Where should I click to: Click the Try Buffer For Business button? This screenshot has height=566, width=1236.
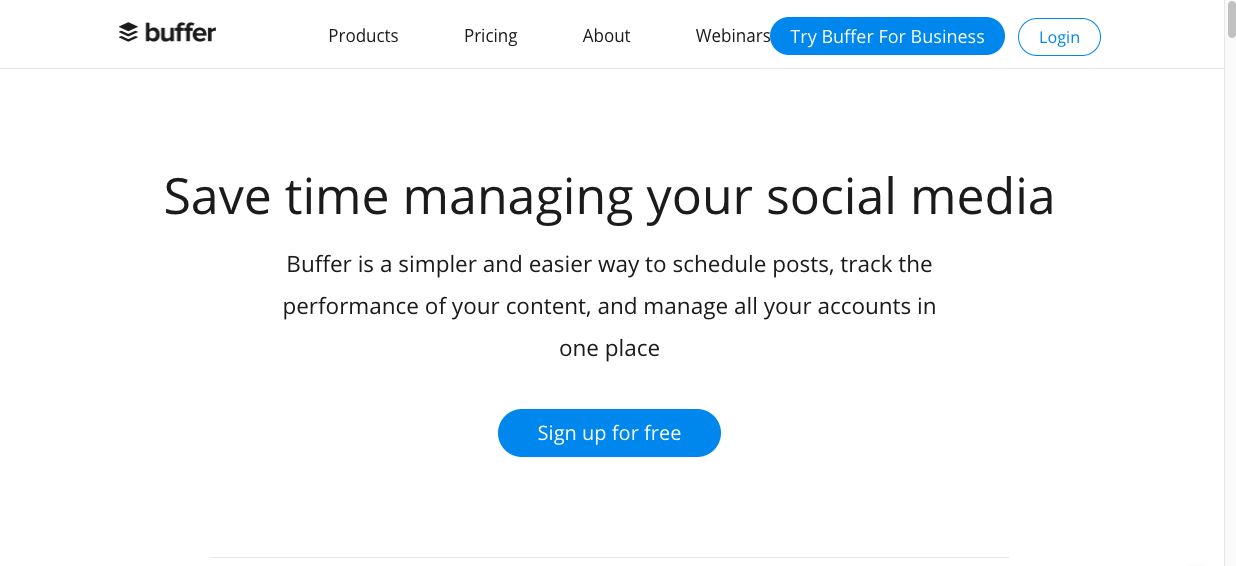point(887,36)
